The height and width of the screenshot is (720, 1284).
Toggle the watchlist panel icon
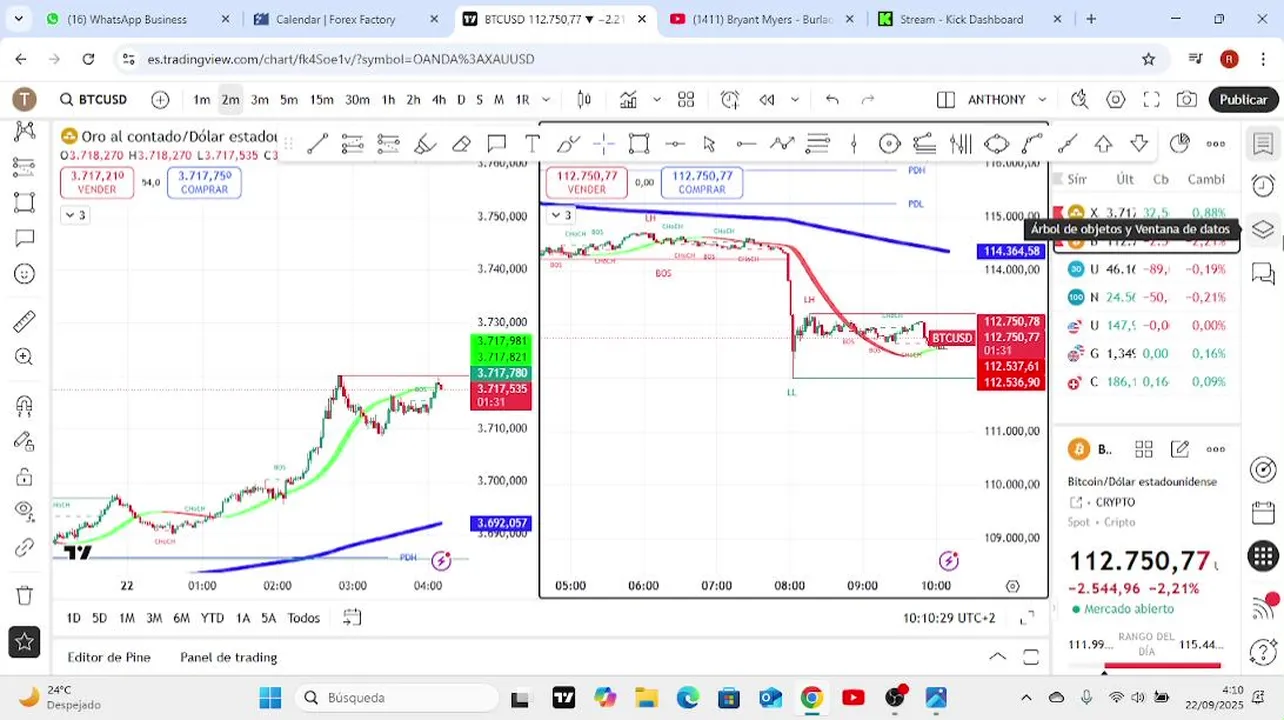[1263, 144]
